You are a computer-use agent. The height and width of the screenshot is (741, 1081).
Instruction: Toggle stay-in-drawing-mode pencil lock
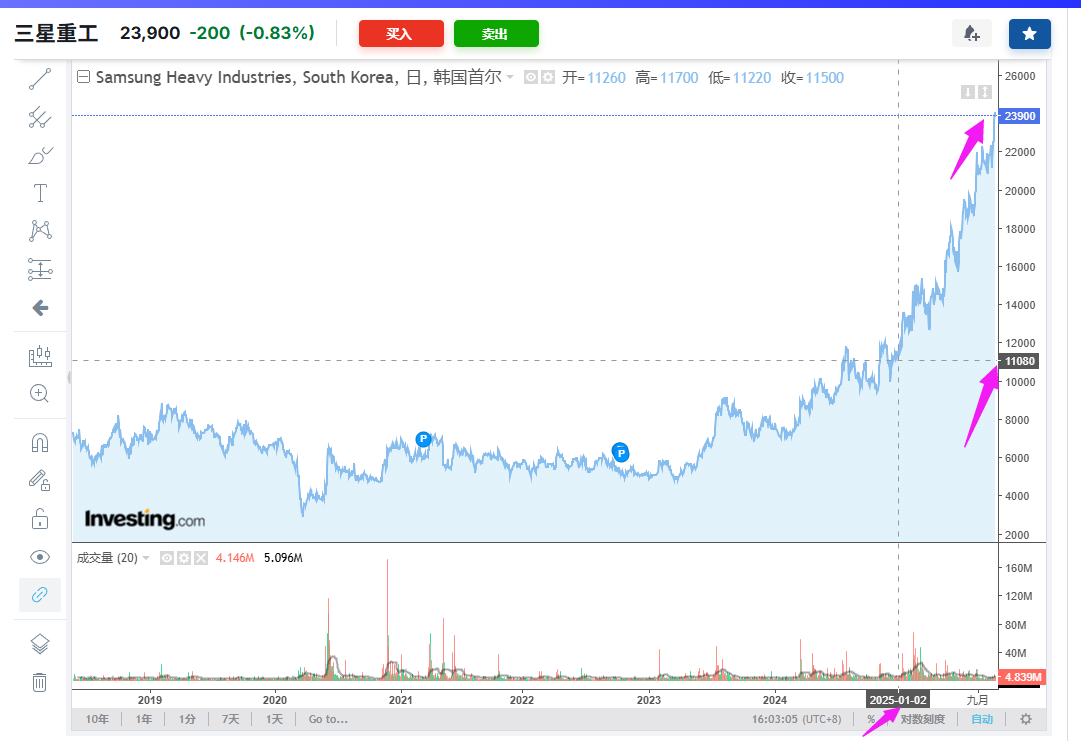39,480
